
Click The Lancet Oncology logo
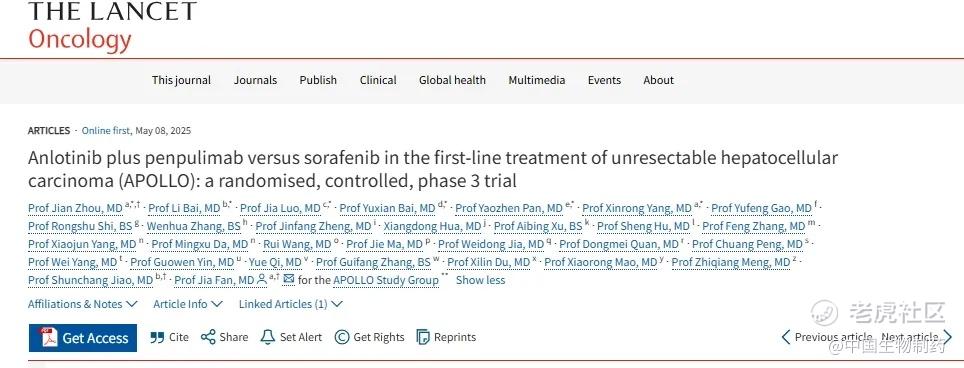coord(112,26)
